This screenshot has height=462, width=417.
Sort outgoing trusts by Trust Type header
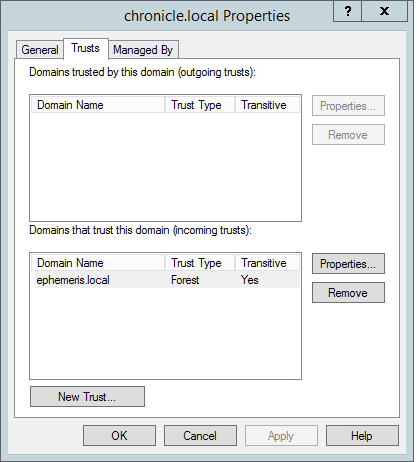coord(200,105)
